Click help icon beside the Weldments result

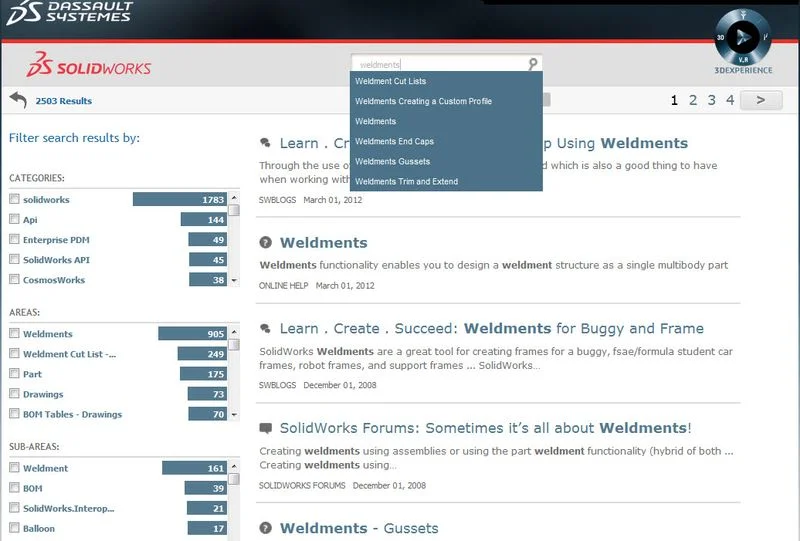point(265,242)
